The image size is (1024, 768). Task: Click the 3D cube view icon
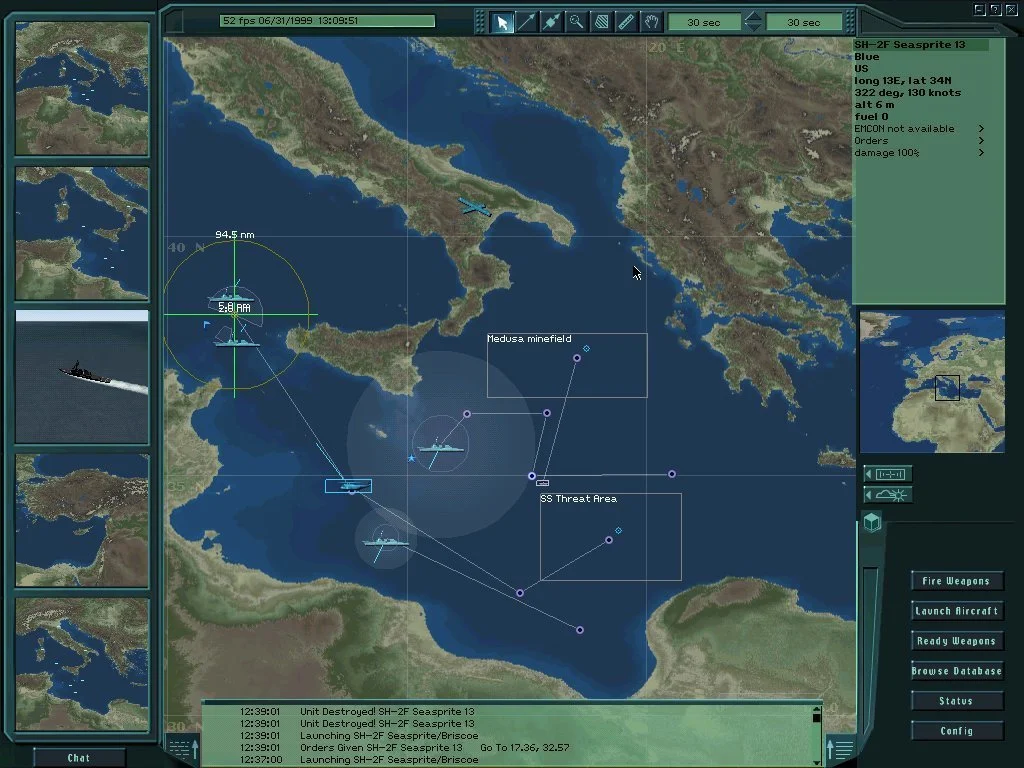tap(872, 522)
